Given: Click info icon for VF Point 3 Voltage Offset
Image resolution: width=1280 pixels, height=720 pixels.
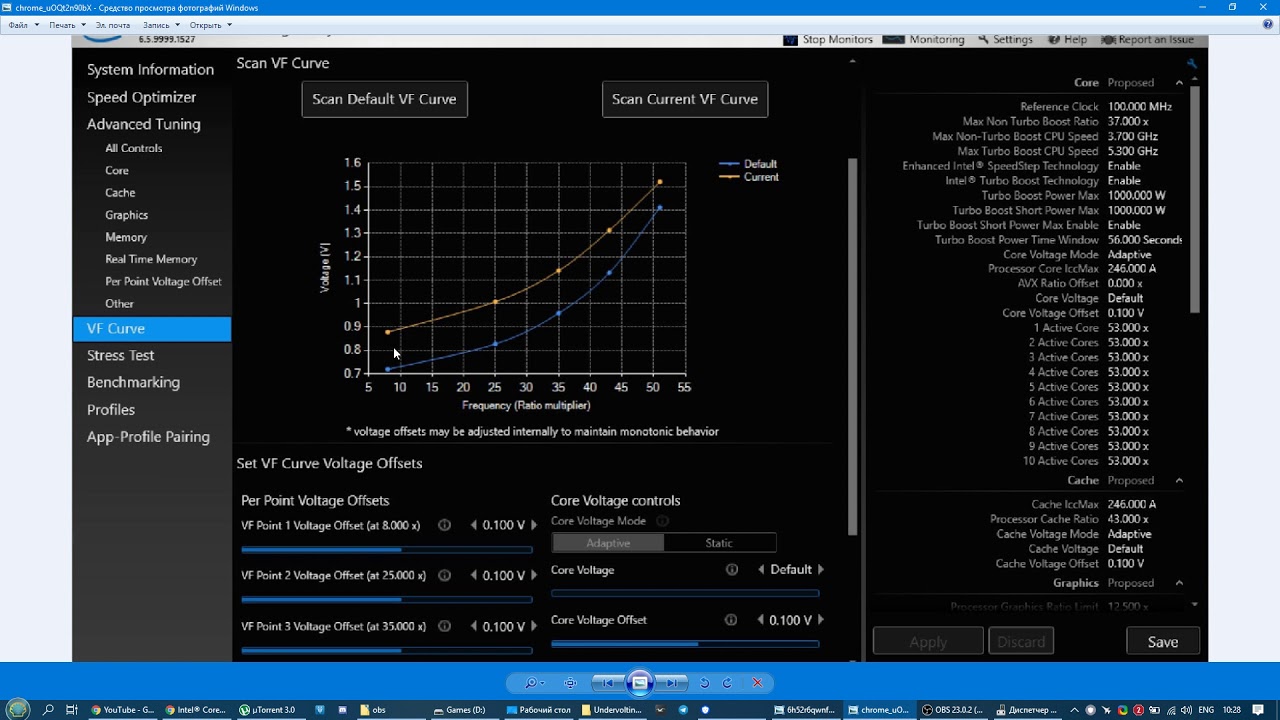Looking at the screenshot, I should [445, 626].
